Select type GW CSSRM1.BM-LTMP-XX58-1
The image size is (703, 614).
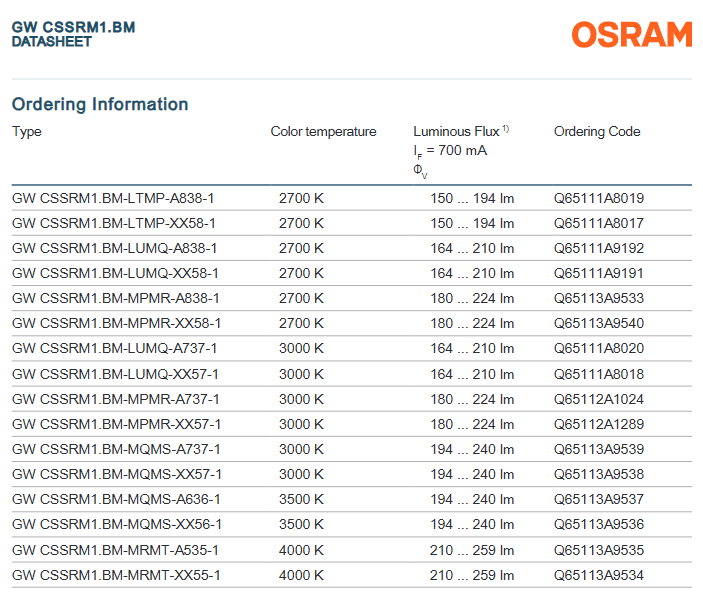pos(114,223)
